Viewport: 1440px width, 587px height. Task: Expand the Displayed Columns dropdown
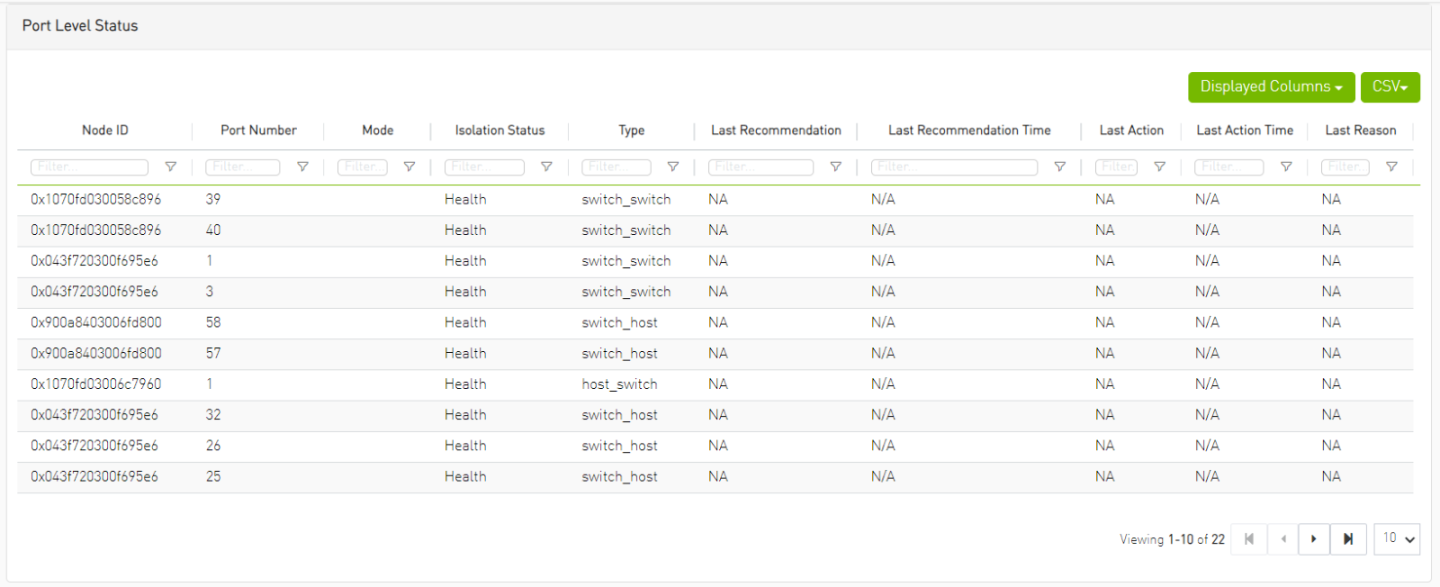tap(1271, 87)
